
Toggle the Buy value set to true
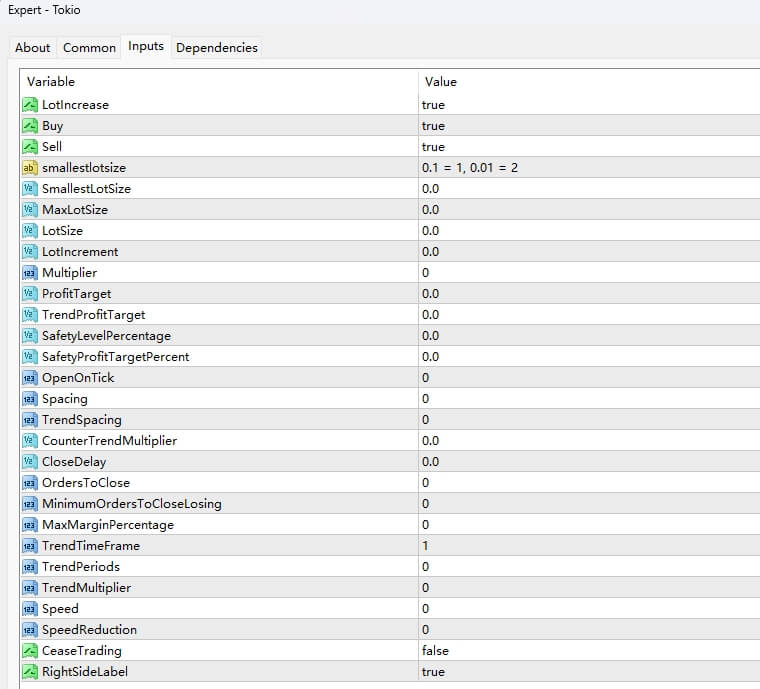pyautogui.click(x=433, y=126)
